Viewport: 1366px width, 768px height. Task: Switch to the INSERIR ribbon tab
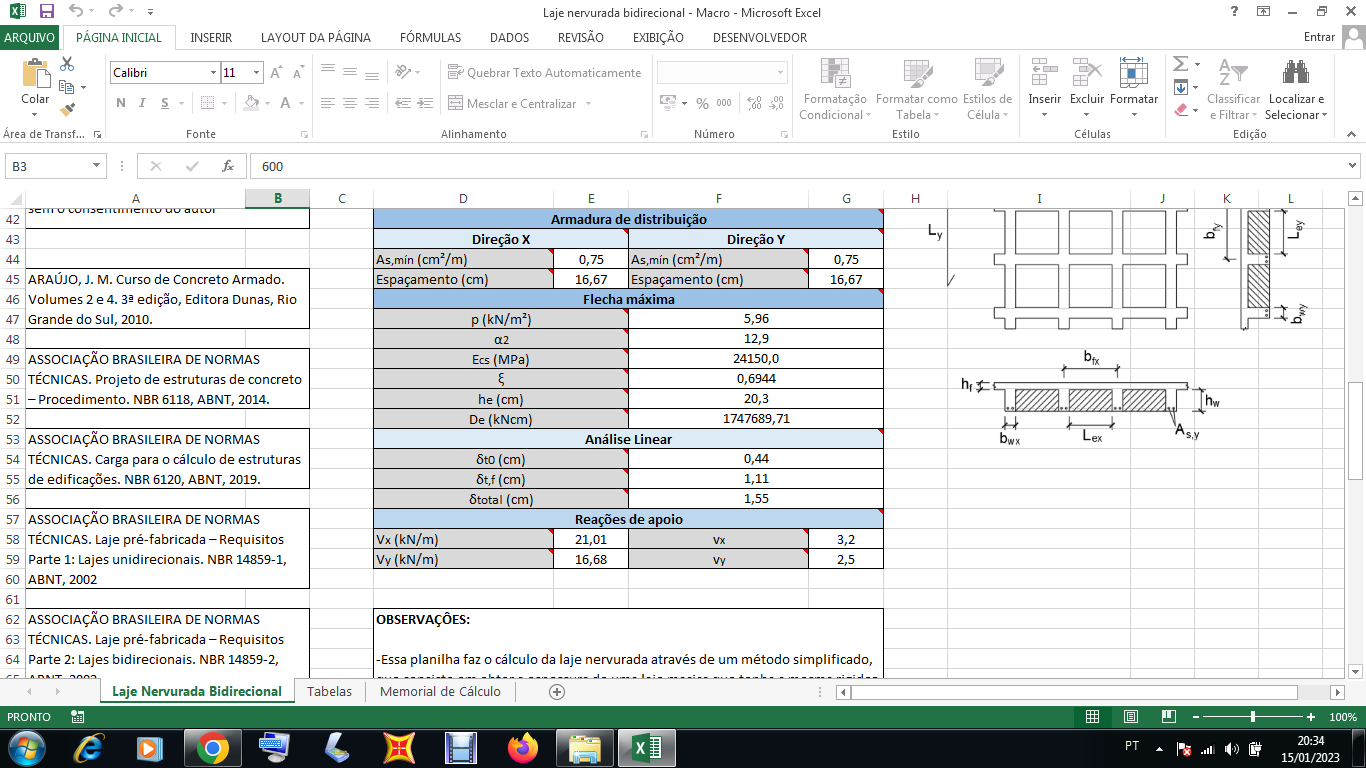tap(211, 38)
